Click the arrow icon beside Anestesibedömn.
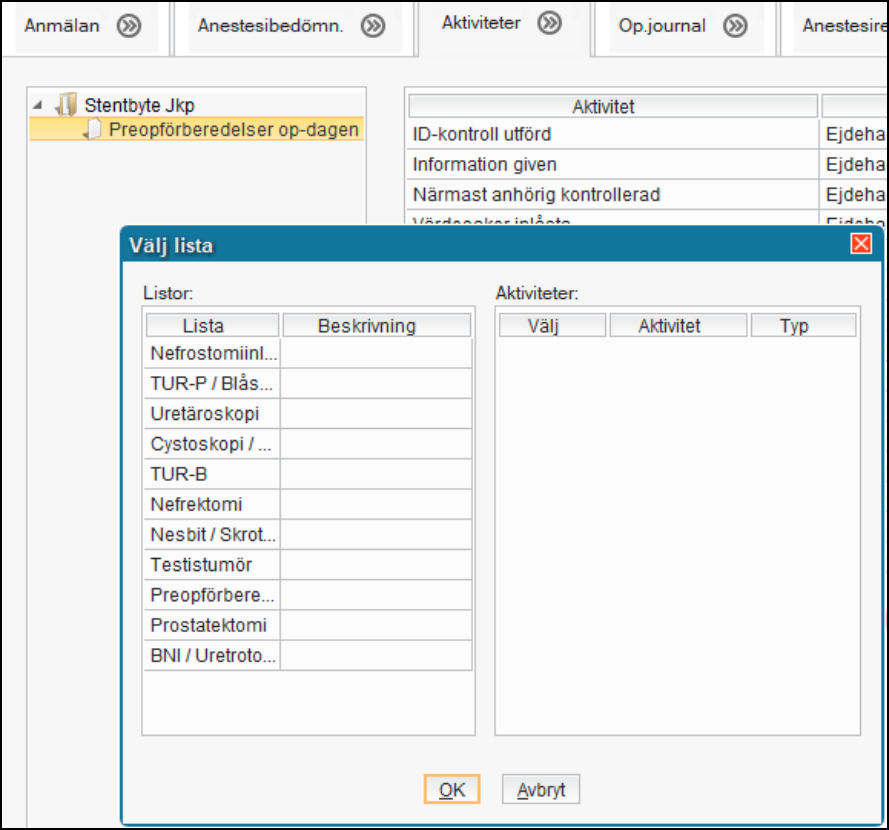Image resolution: width=889 pixels, height=830 pixels. (373, 27)
